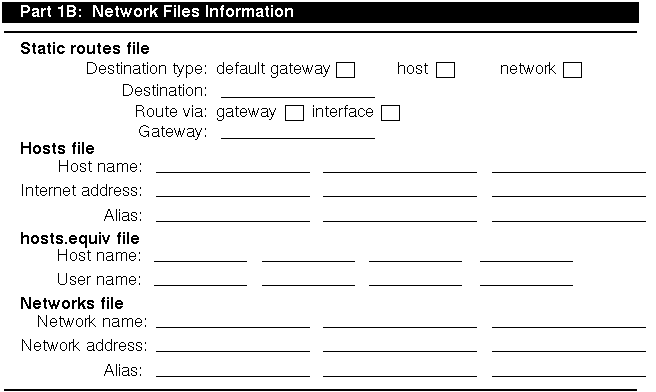Click first Host name field in Hosts file
Image resolution: width=656 pixels, height=392 pixels.
tap(233, 166)
